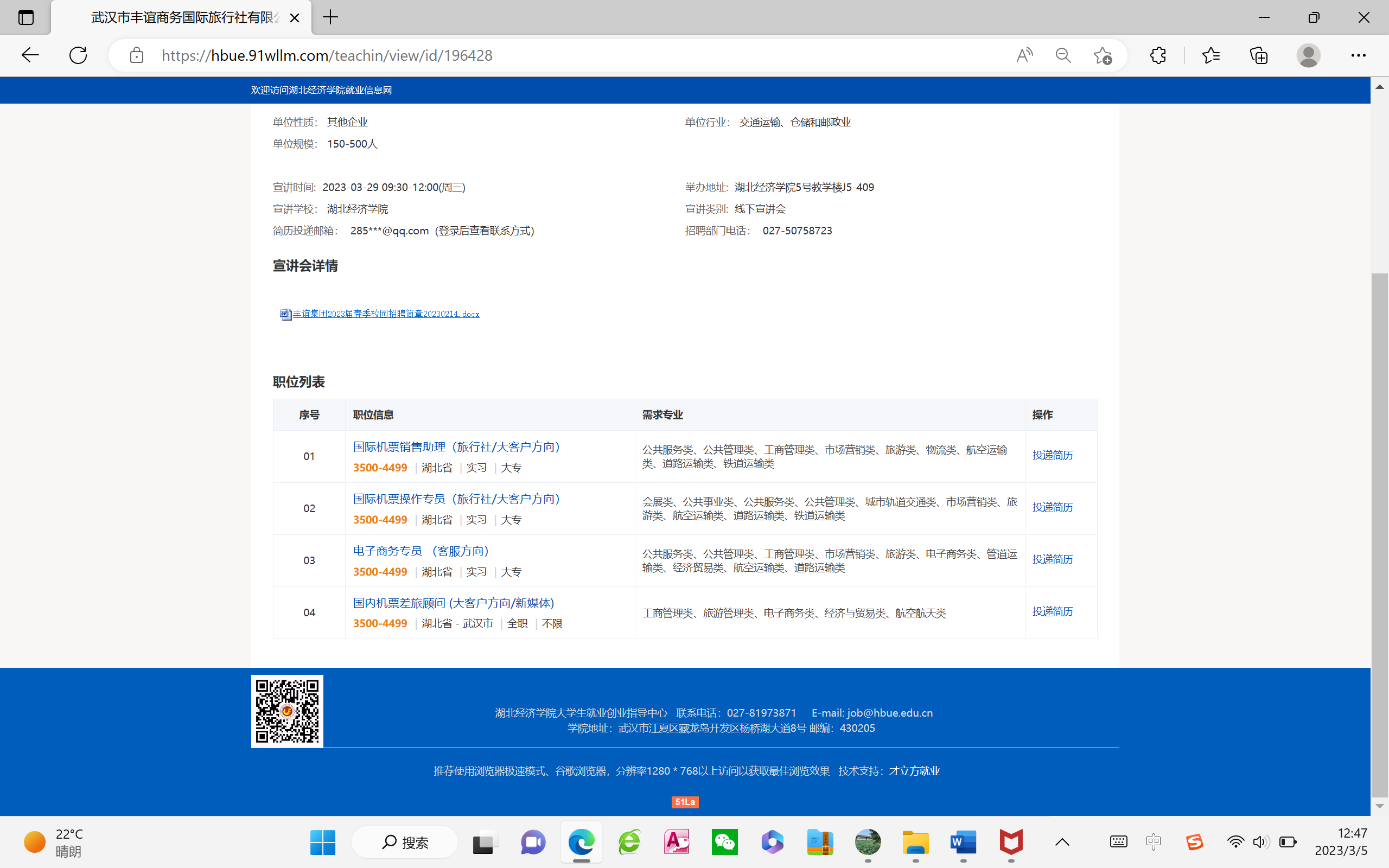Go back using the back arrow

click(x=30, y=55)
